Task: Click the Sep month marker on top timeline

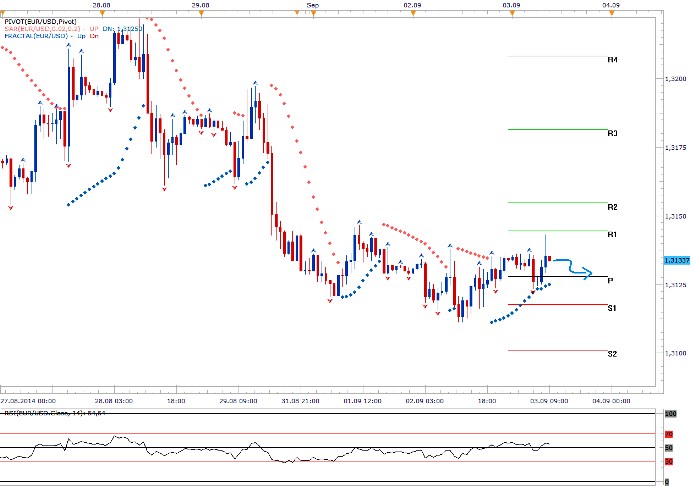Action: [x=312, y=5]
